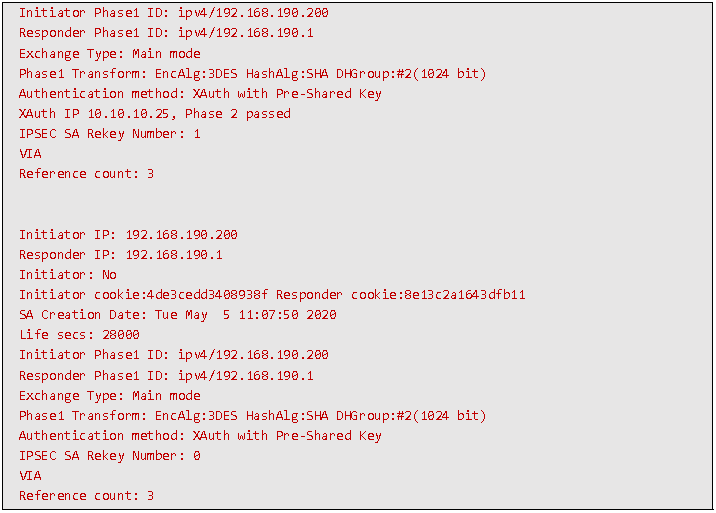Select the first 'Reference count: 3' line
Screen dimensions: 716x513
point(86,174)
